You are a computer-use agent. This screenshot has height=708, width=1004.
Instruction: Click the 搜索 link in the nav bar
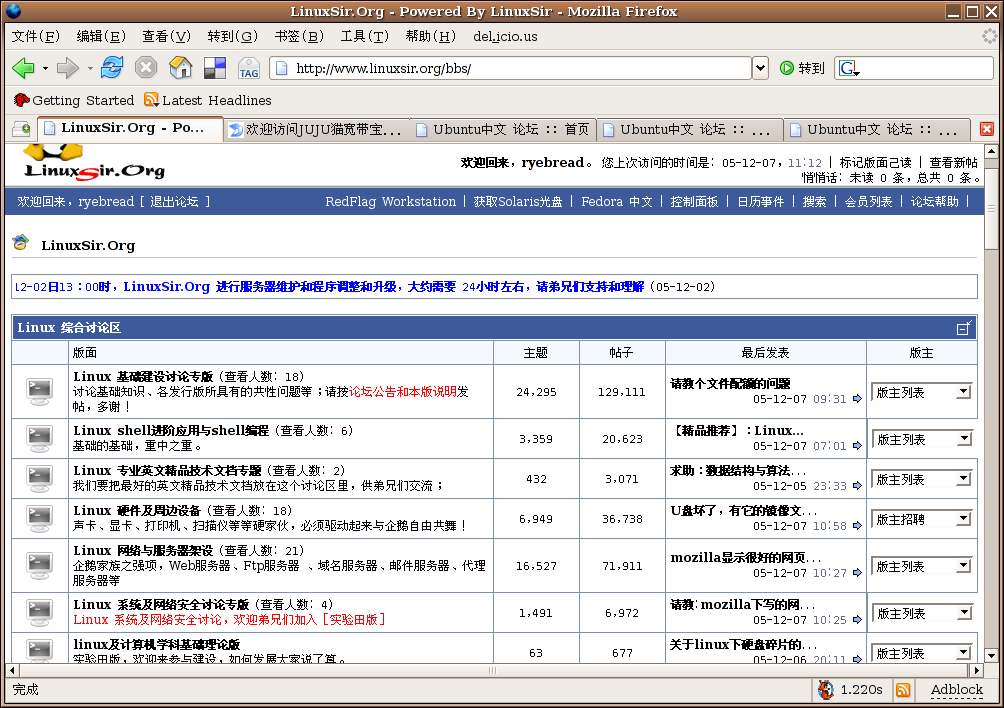814,202
